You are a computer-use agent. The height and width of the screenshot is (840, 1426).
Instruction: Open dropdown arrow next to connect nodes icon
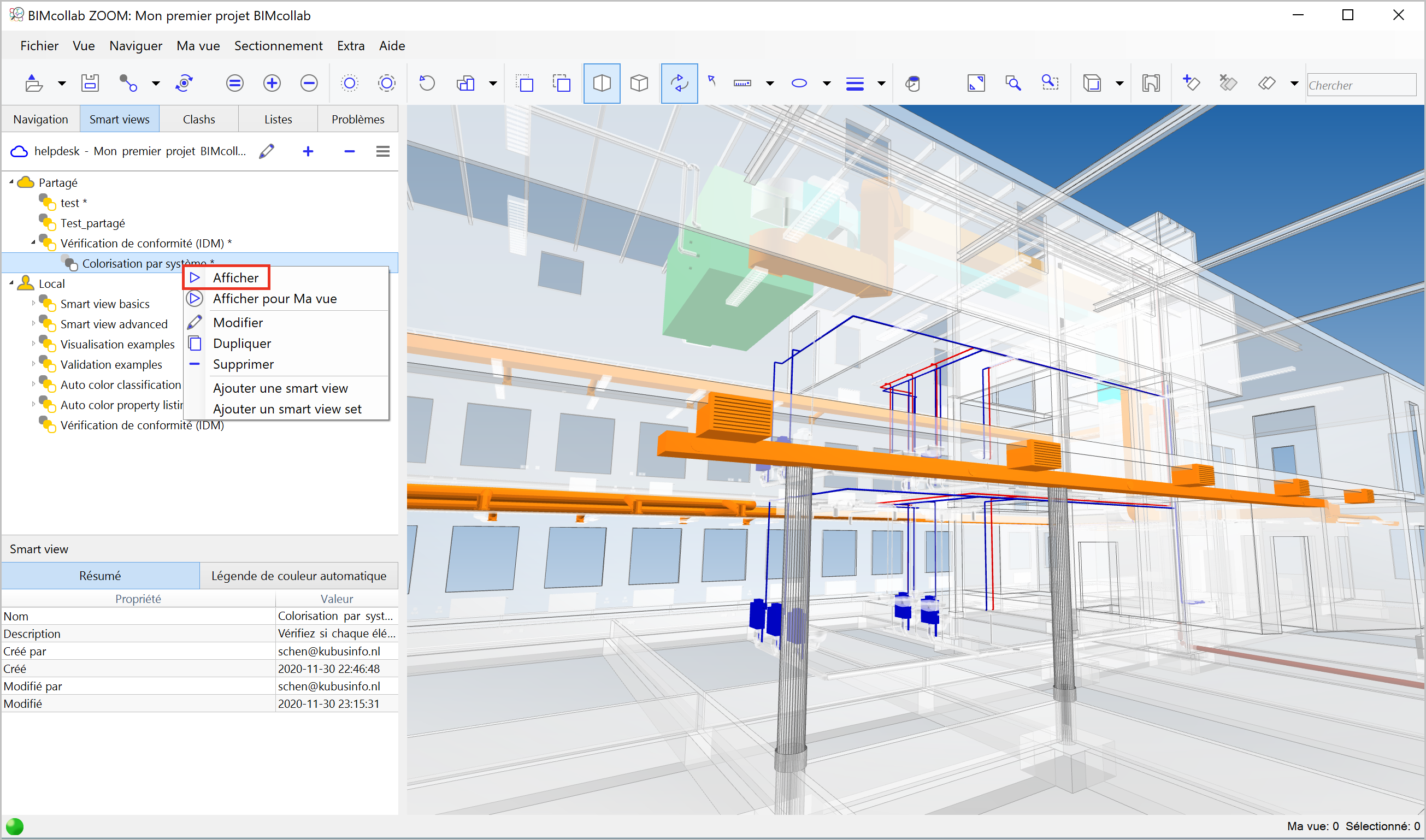(156, 84)
